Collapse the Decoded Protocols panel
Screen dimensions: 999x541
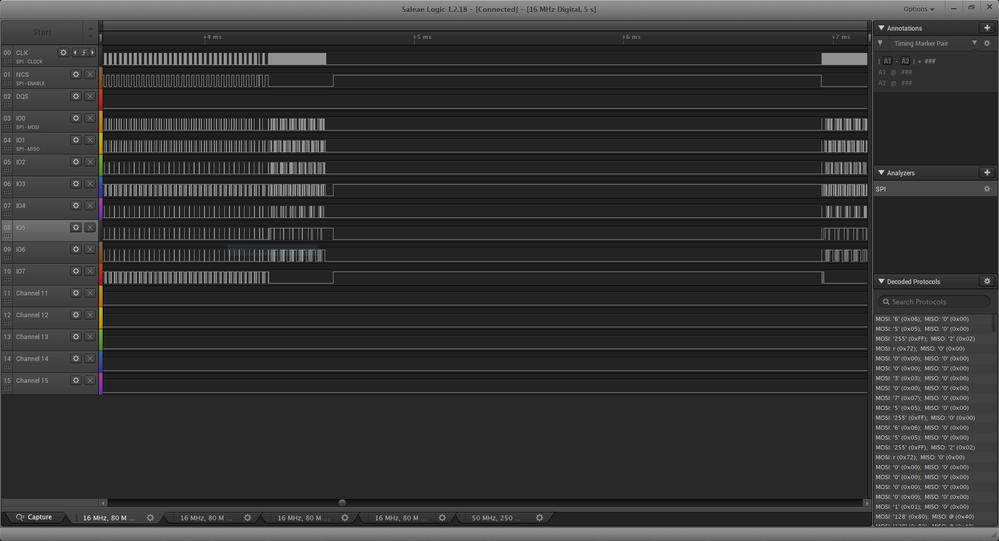point(881,281)
